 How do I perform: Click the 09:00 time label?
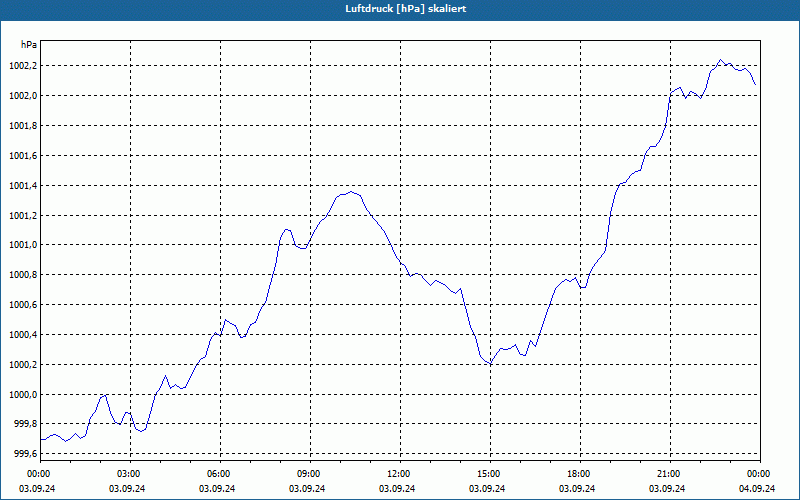pos(310,474)
